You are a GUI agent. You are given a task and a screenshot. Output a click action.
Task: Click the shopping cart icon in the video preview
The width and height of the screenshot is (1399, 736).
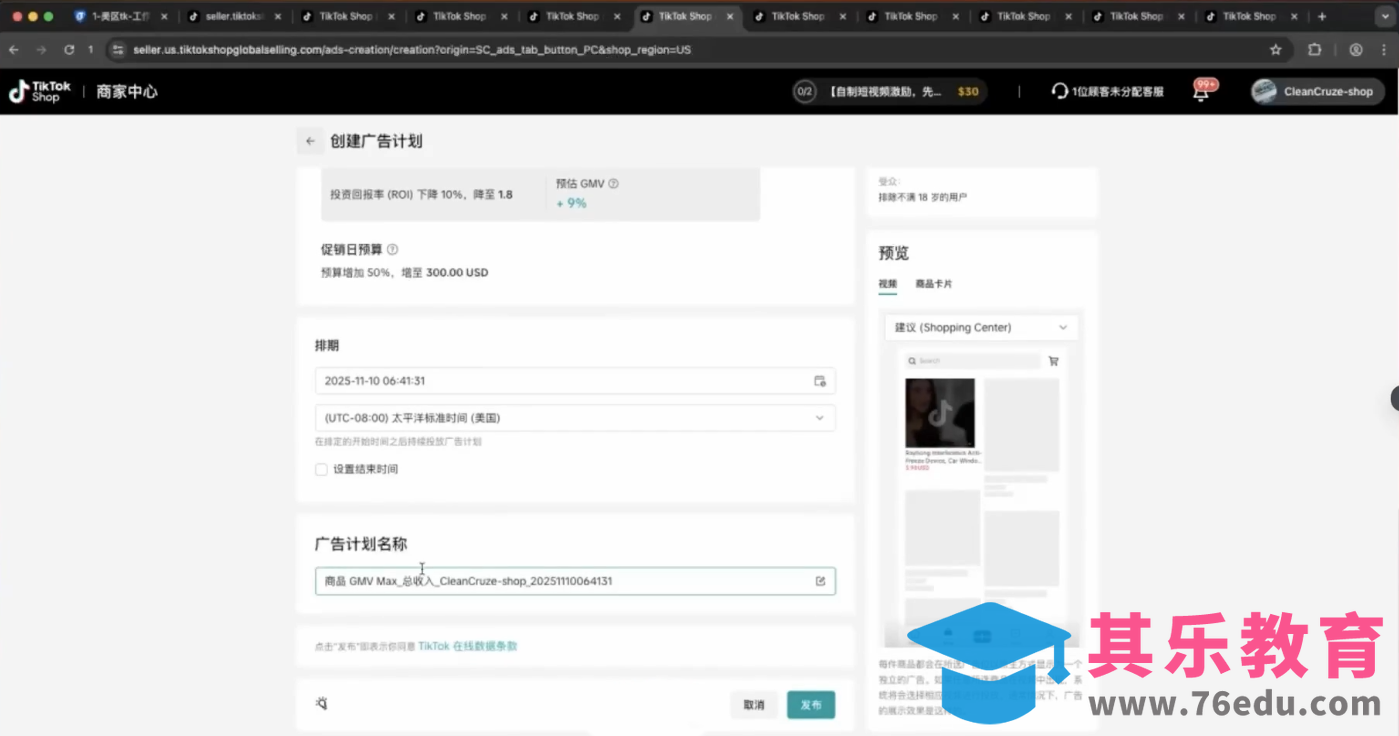pyautogui.click(x=1052, y=361)
